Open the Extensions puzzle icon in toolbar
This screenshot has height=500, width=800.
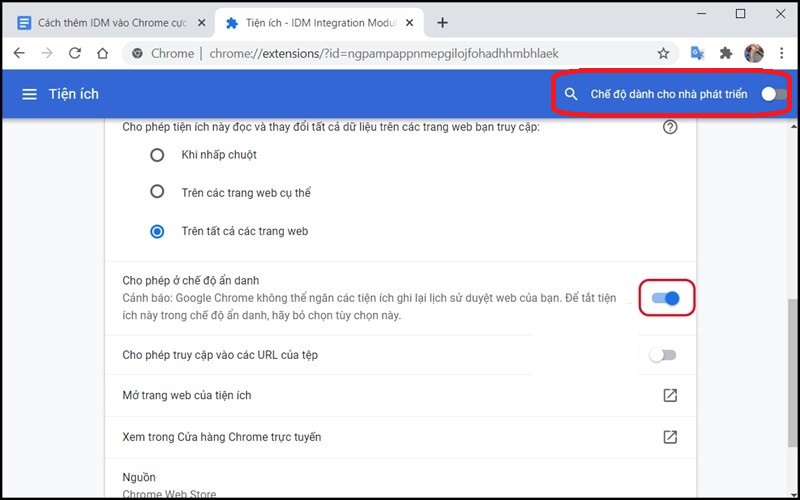coord(726,53)
